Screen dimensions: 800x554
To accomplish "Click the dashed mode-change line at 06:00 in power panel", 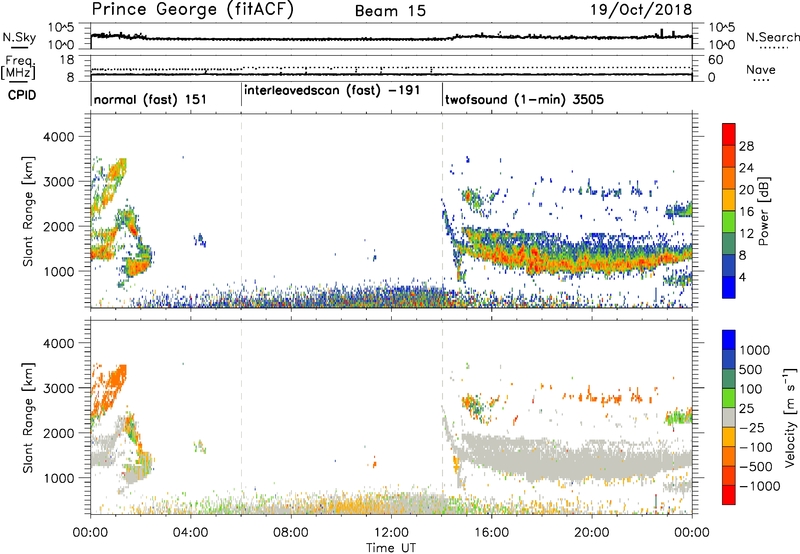I will tap(241, 211).
